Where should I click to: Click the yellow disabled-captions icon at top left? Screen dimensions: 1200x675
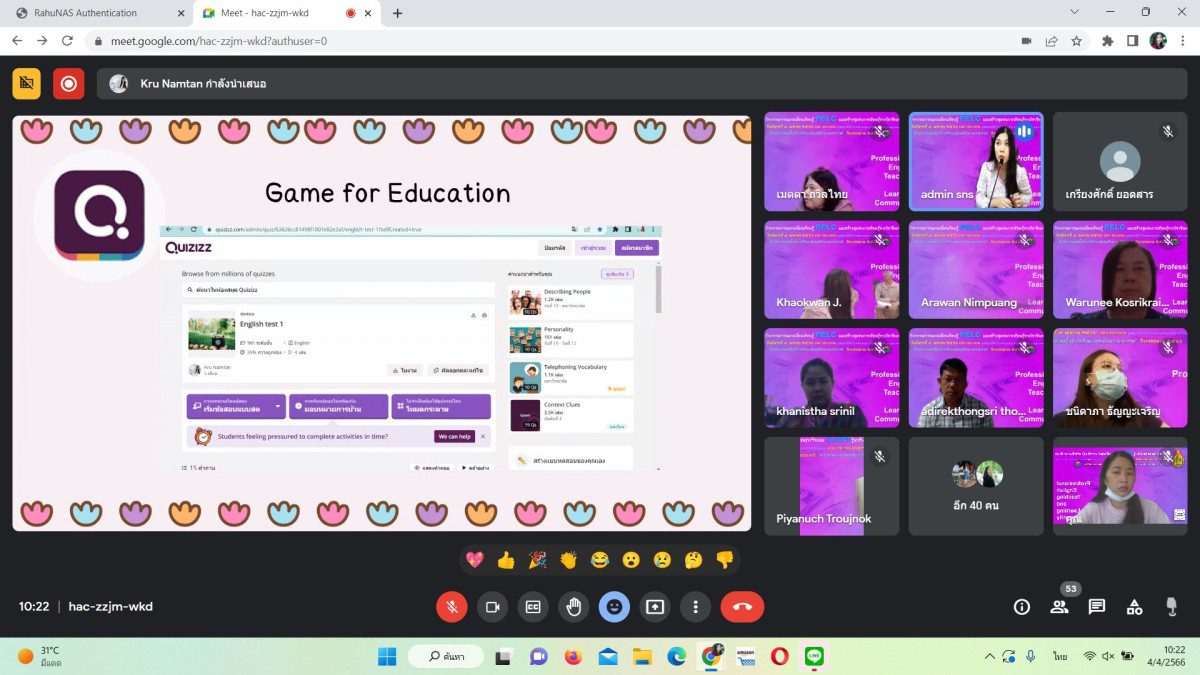tap(27, 83)
